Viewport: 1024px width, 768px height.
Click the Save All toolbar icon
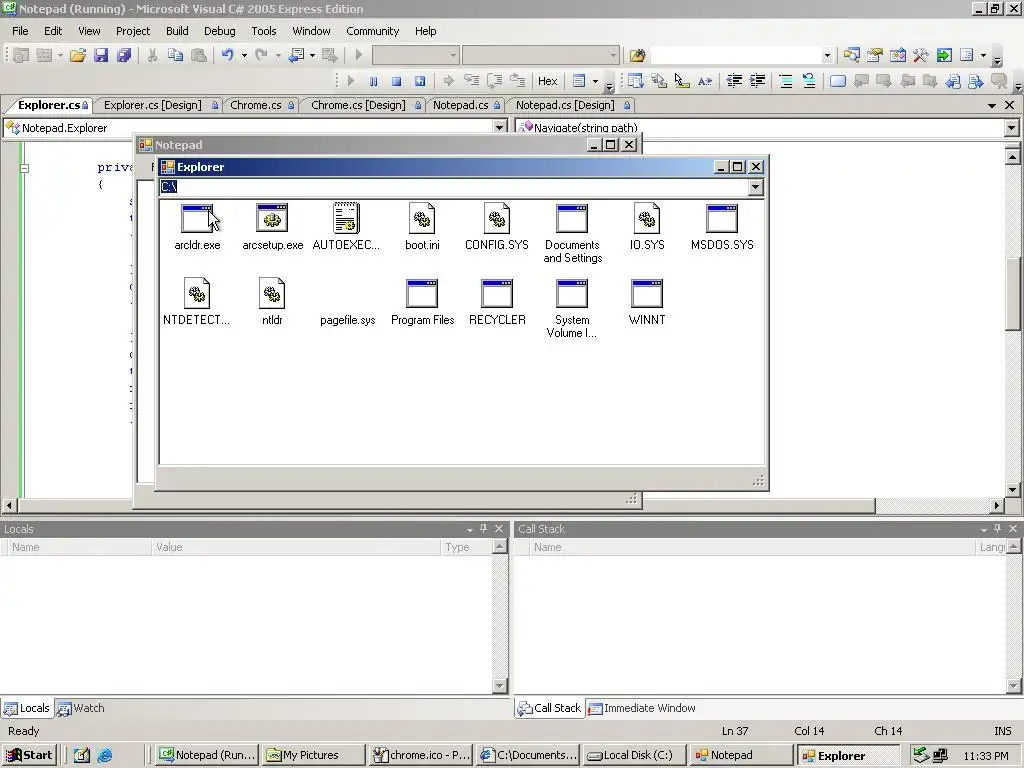[123, 56]
